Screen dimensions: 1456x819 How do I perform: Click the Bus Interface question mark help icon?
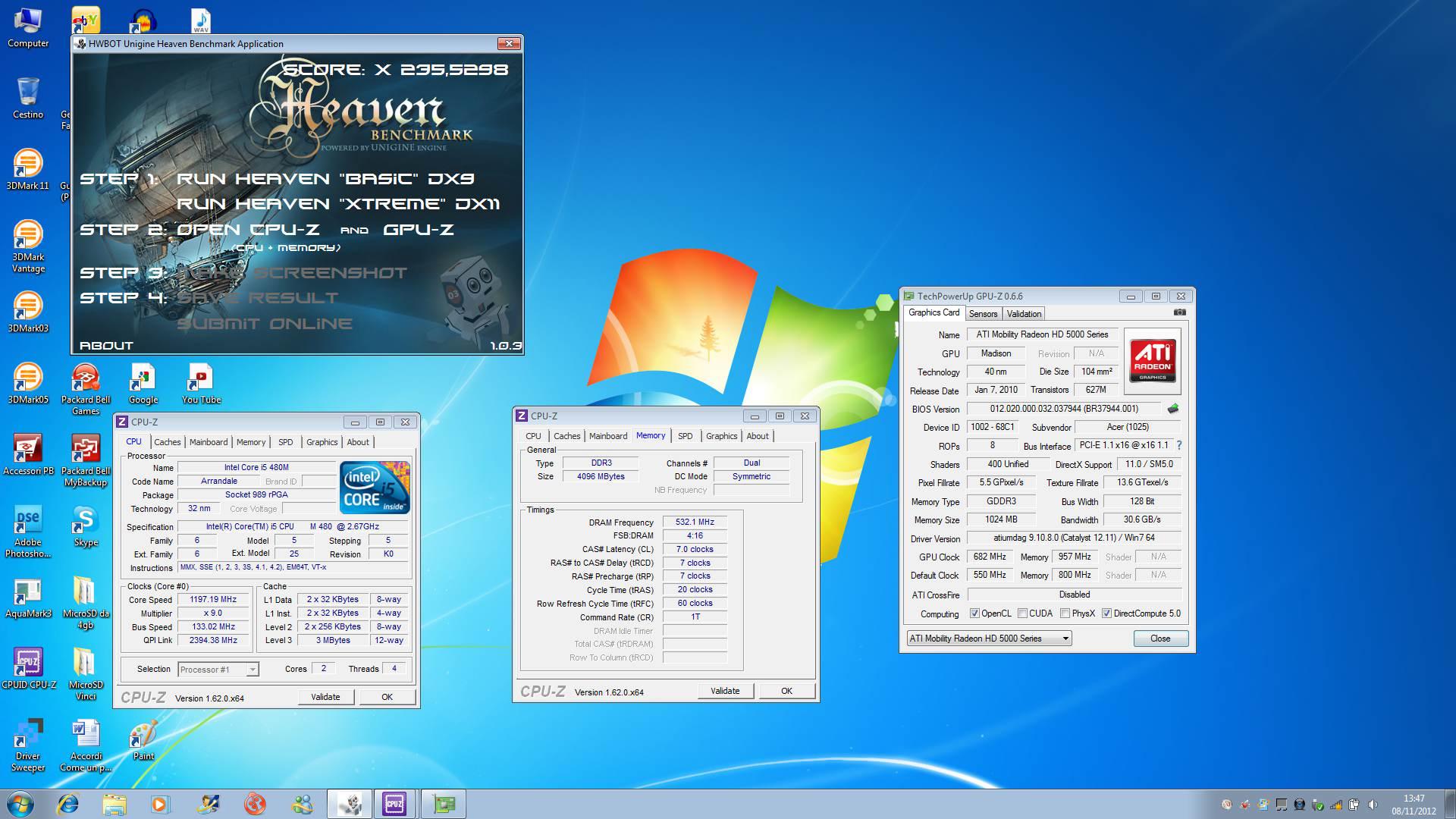pos(1179,446)
